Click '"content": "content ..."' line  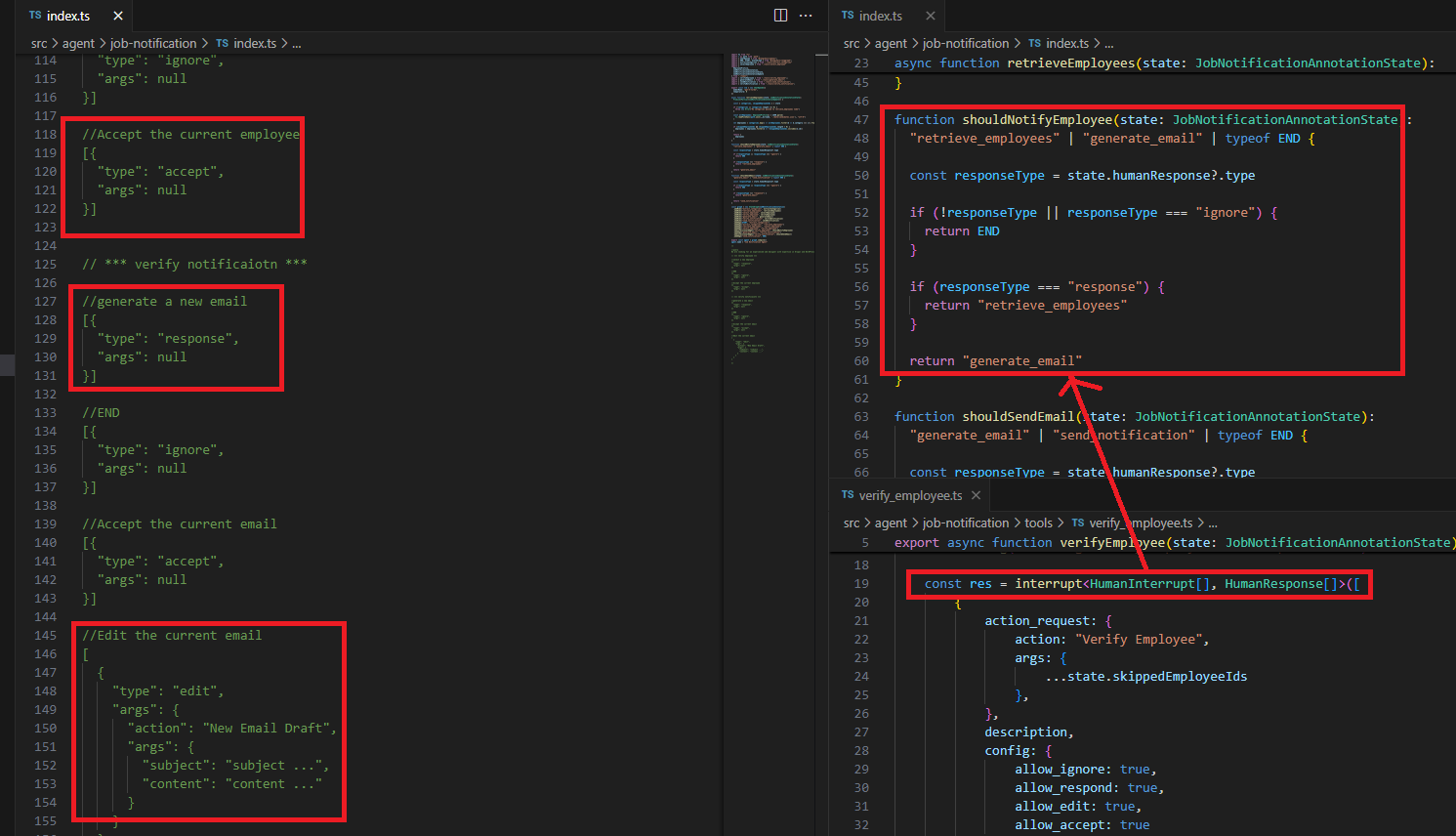(x=231, y=783)
